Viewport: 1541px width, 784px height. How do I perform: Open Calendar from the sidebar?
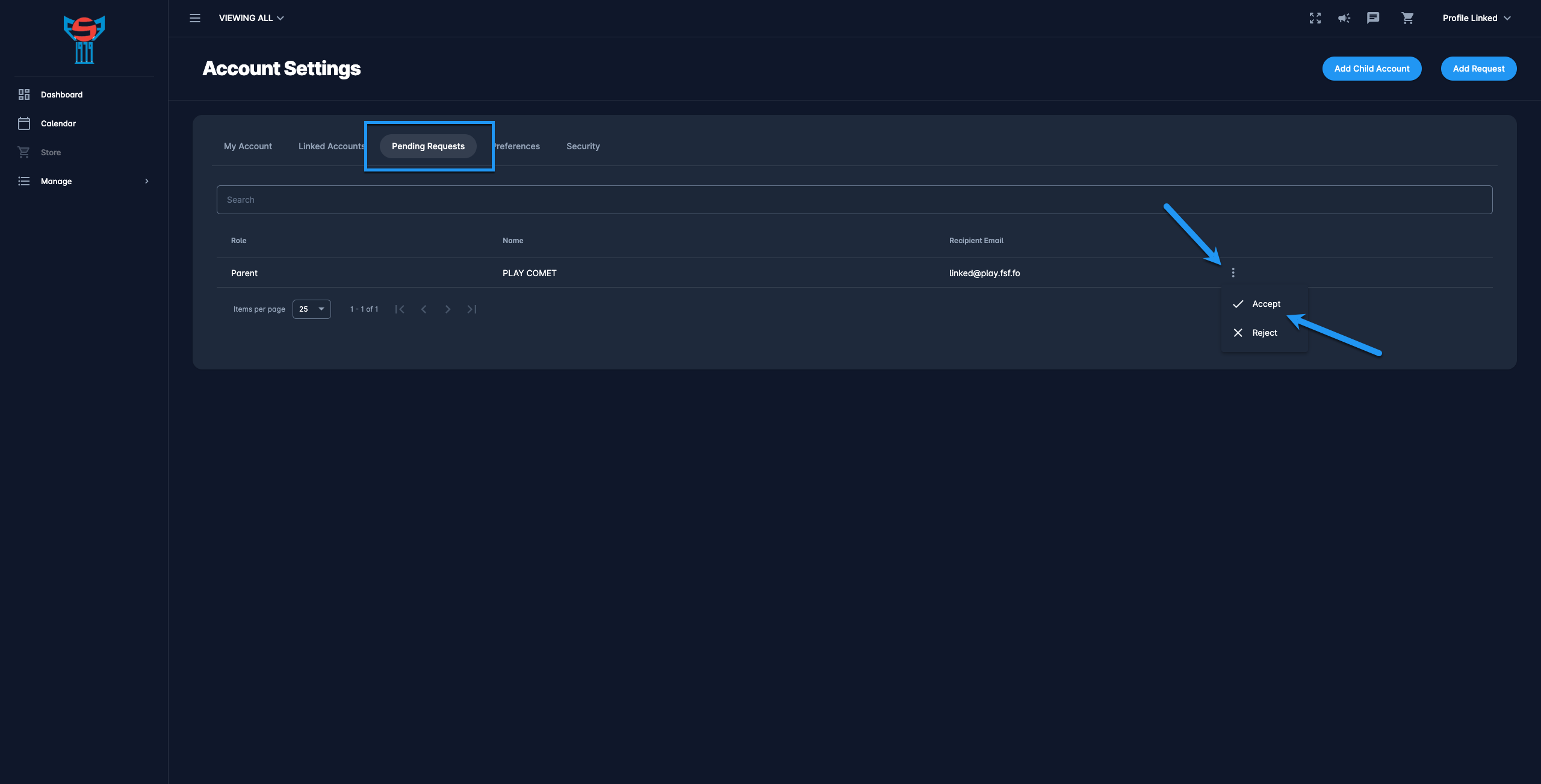coord(58,123)
